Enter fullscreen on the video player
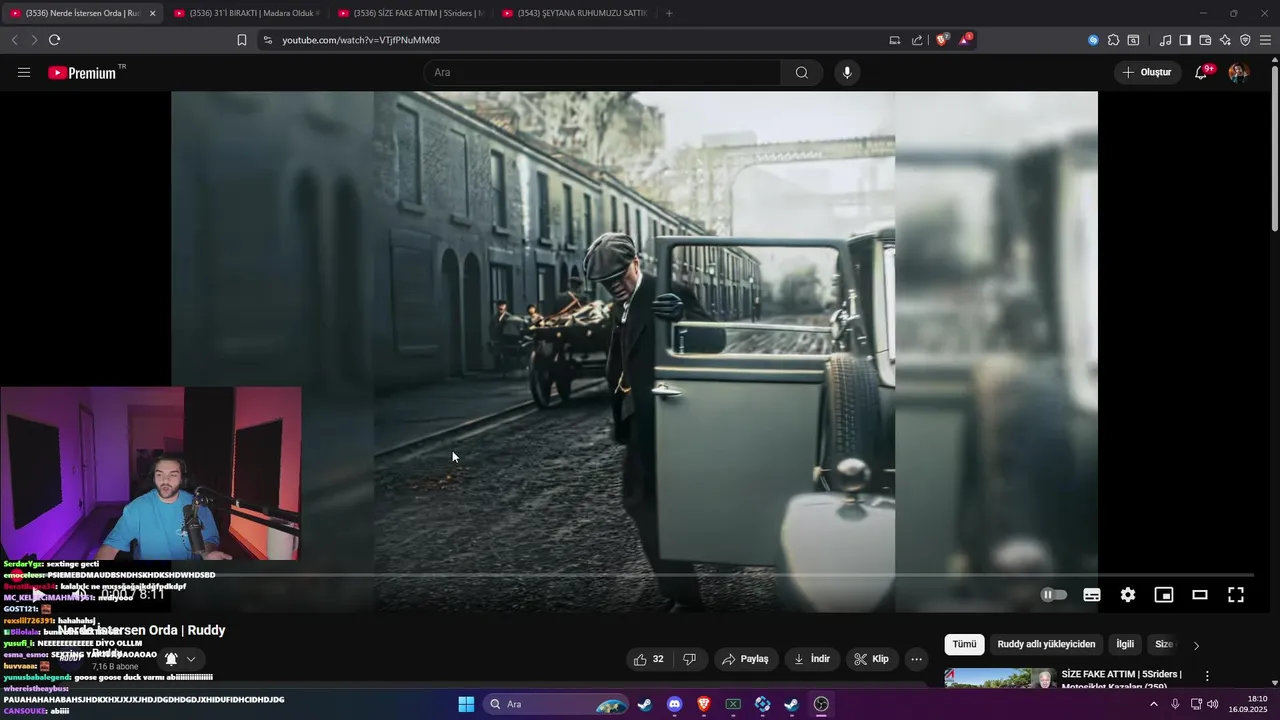1280x720 pixels. (1236, 595)
